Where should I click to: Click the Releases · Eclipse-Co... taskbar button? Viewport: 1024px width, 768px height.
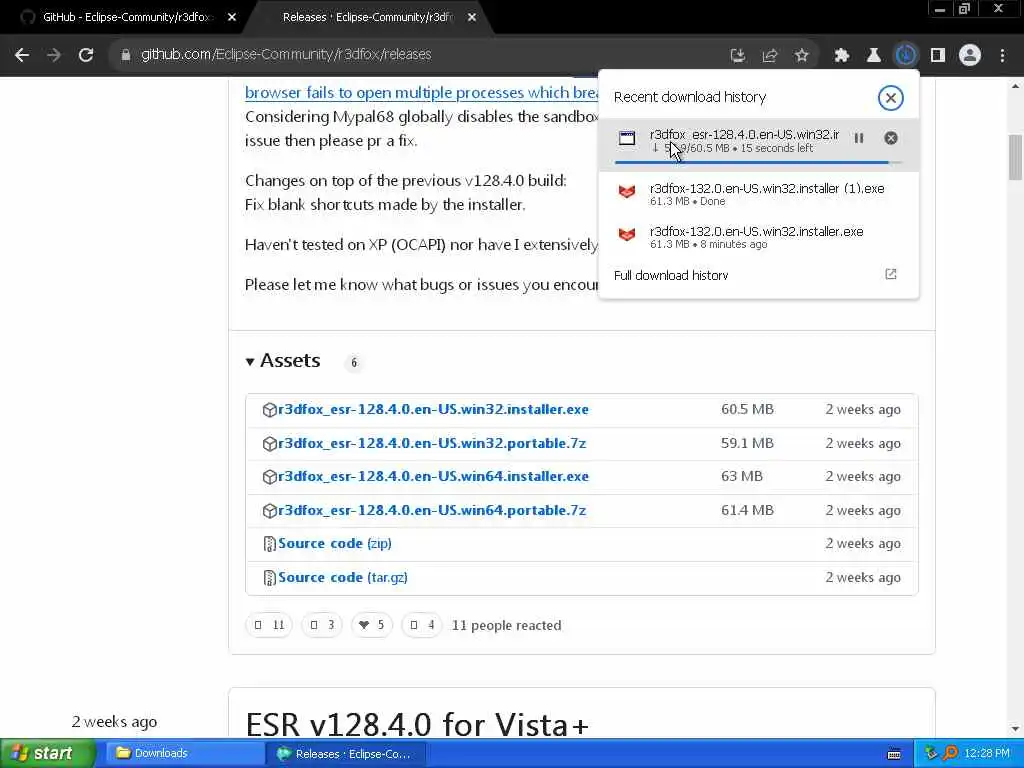coord(346,754)
